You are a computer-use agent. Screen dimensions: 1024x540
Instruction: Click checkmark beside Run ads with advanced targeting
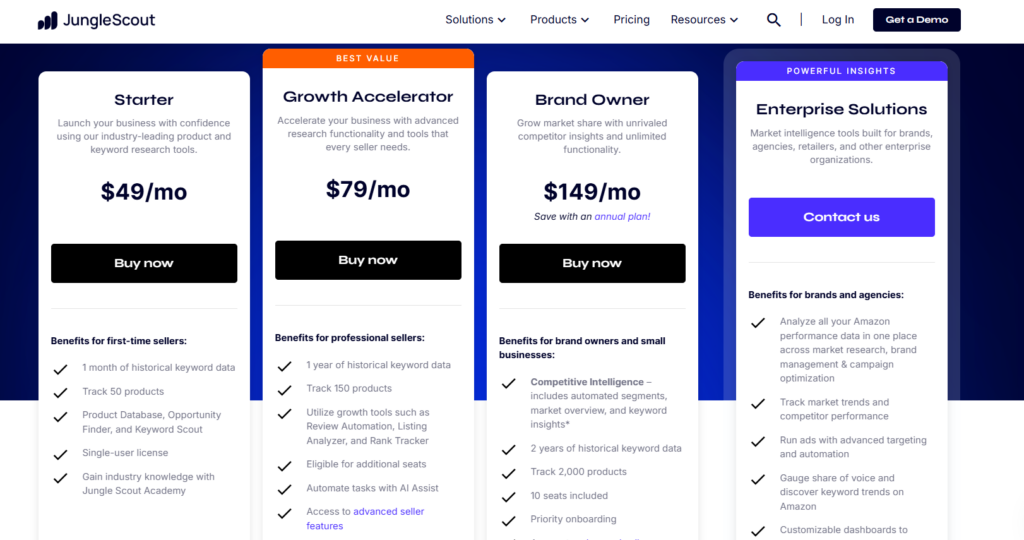pos(758,442)
